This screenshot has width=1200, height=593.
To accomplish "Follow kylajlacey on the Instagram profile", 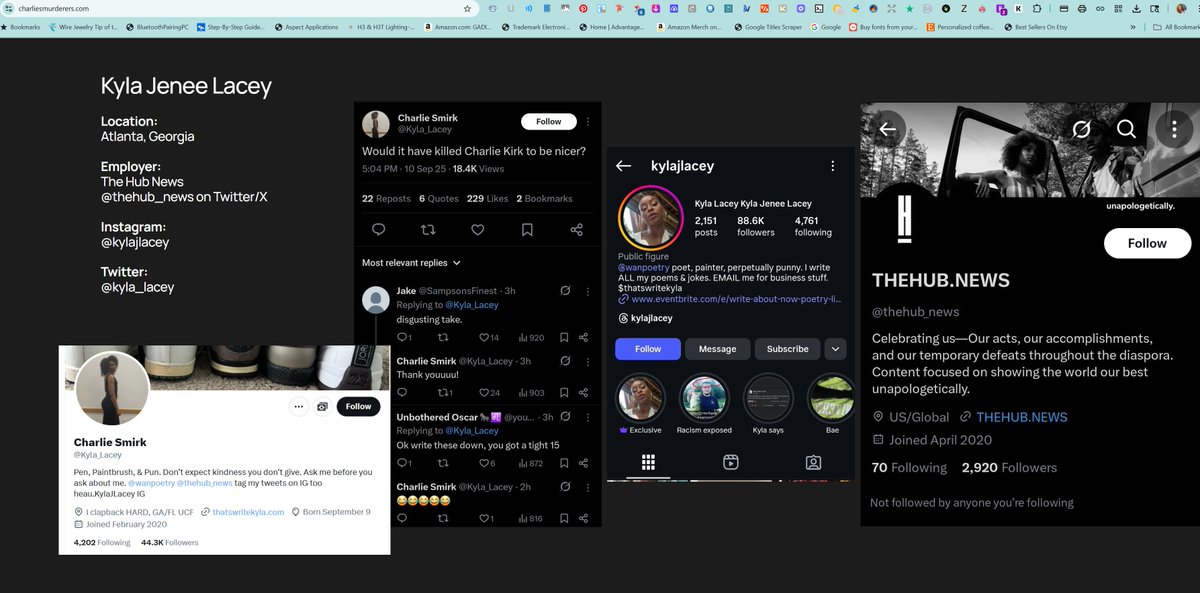I will 648,349.
